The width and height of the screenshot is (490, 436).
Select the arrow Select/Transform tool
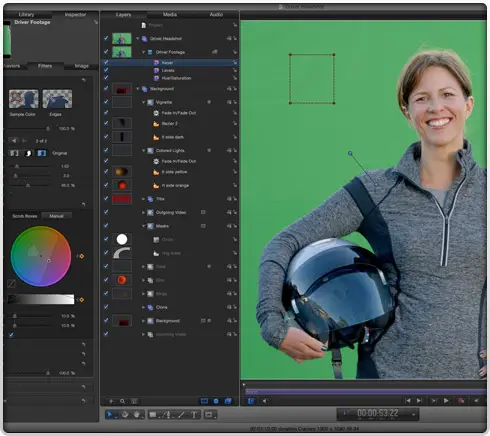(x=109, y=415)
